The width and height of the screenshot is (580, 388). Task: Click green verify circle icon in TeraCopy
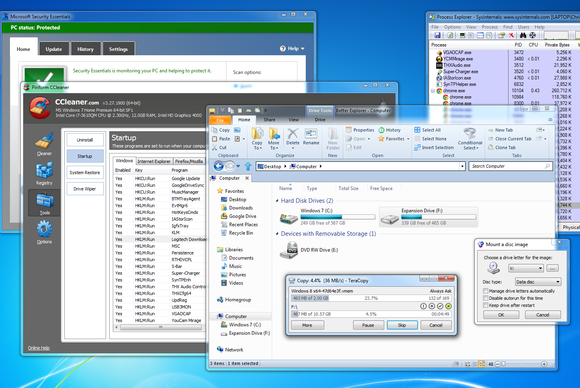click(448, 306)
